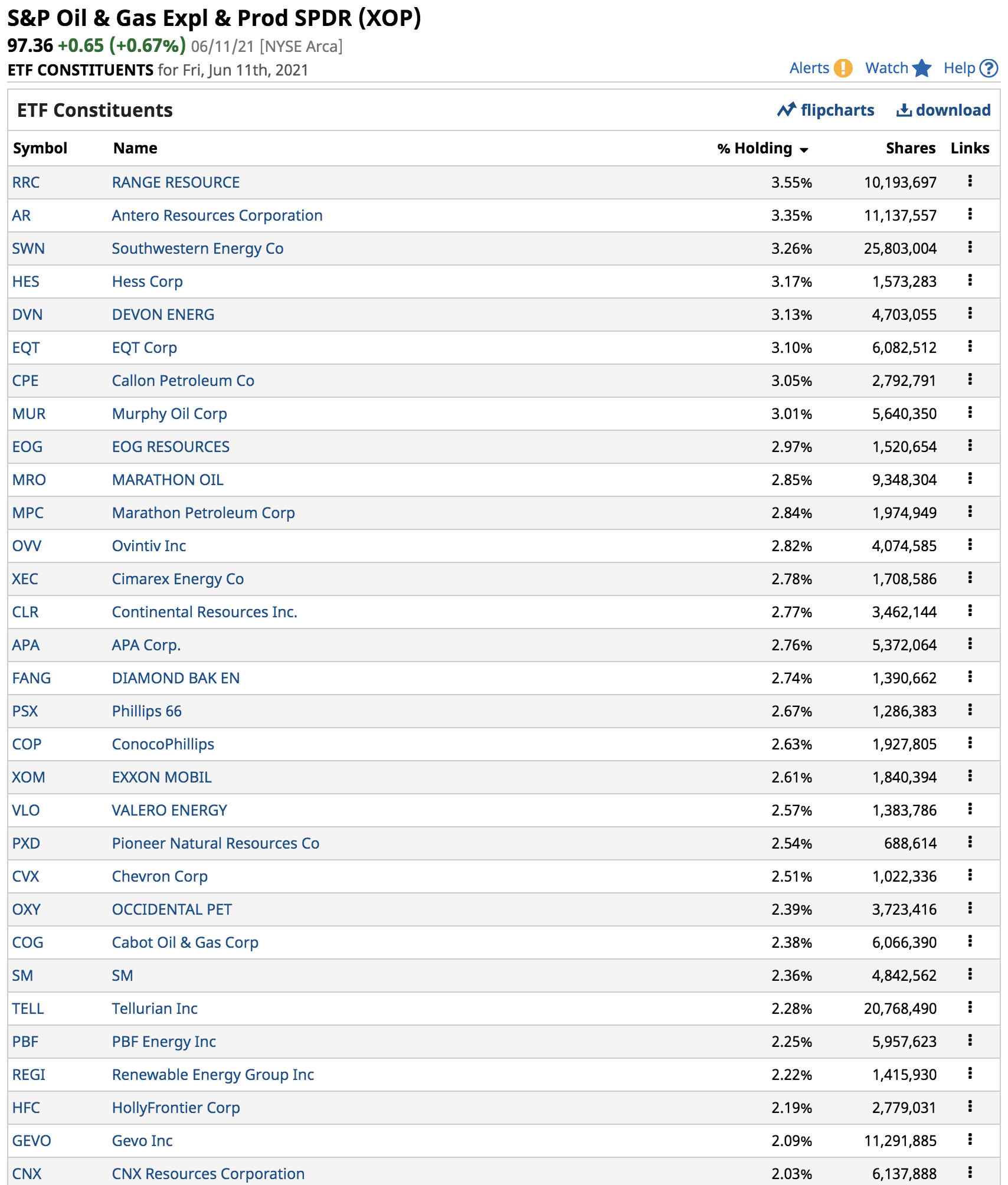The width and height of the screenshot is (1008, 1185).
Task: Click the OVV ticker symbol
Action: coord(27,546)
